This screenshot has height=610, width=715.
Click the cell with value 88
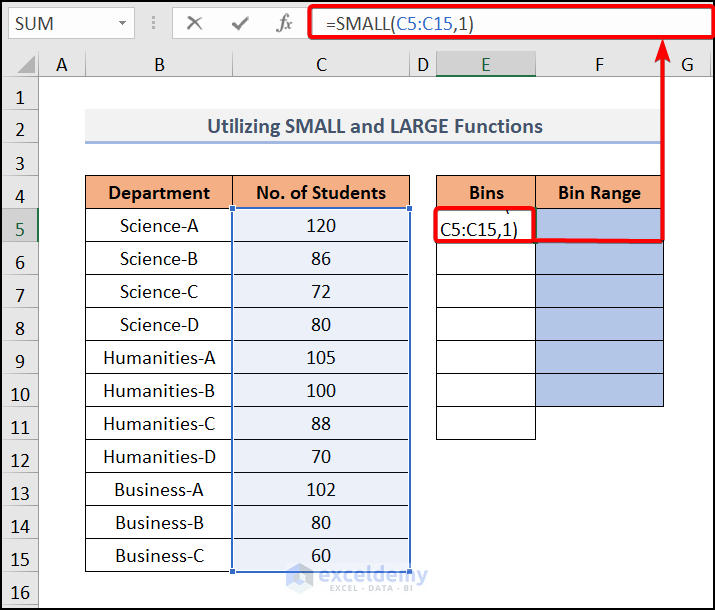tap(321, 424)
